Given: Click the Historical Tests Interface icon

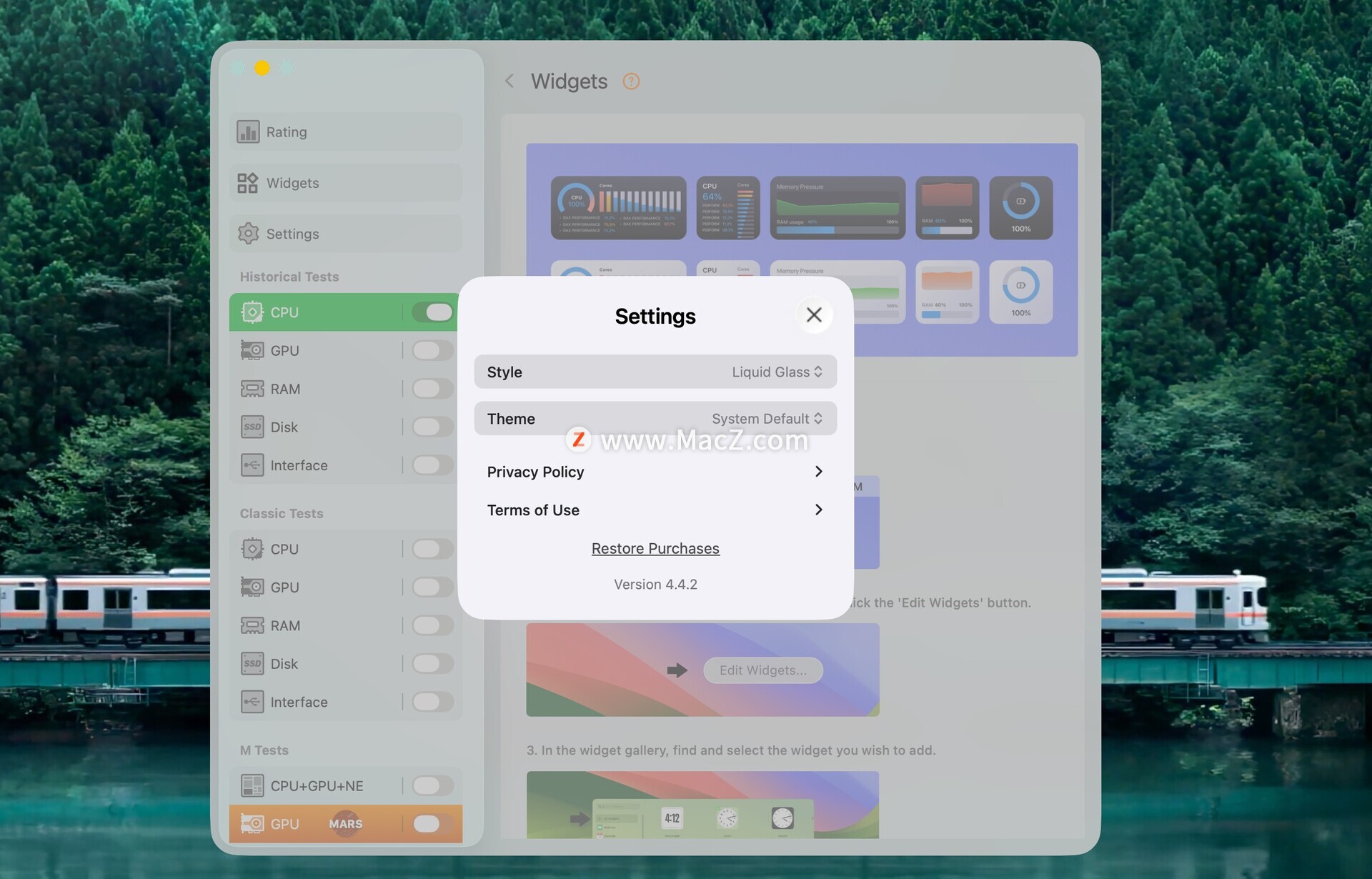Looking at the screenshot, I should coord(252,465).
